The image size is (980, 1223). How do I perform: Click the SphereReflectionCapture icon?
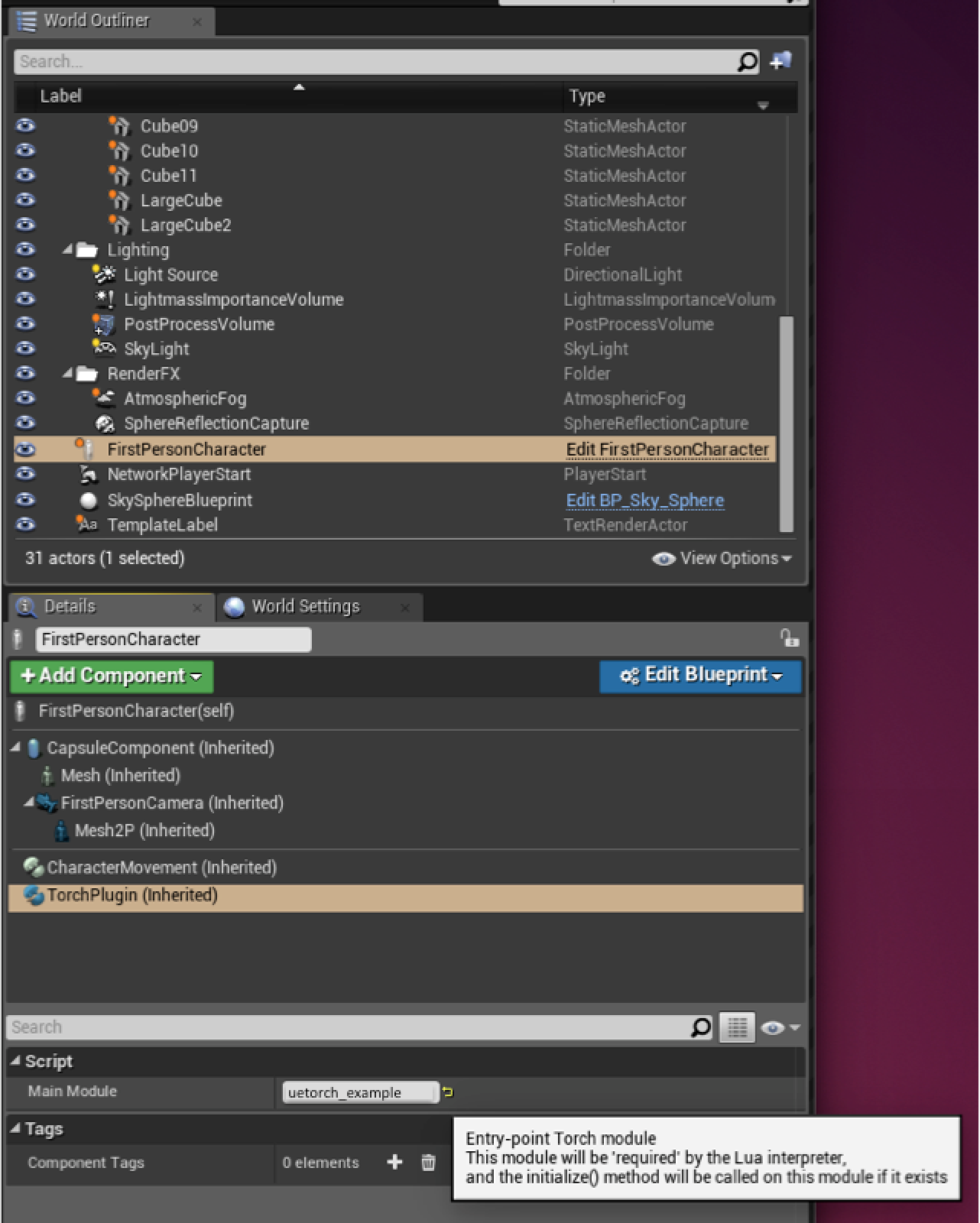pyautogui.click(x=103, y=423)
